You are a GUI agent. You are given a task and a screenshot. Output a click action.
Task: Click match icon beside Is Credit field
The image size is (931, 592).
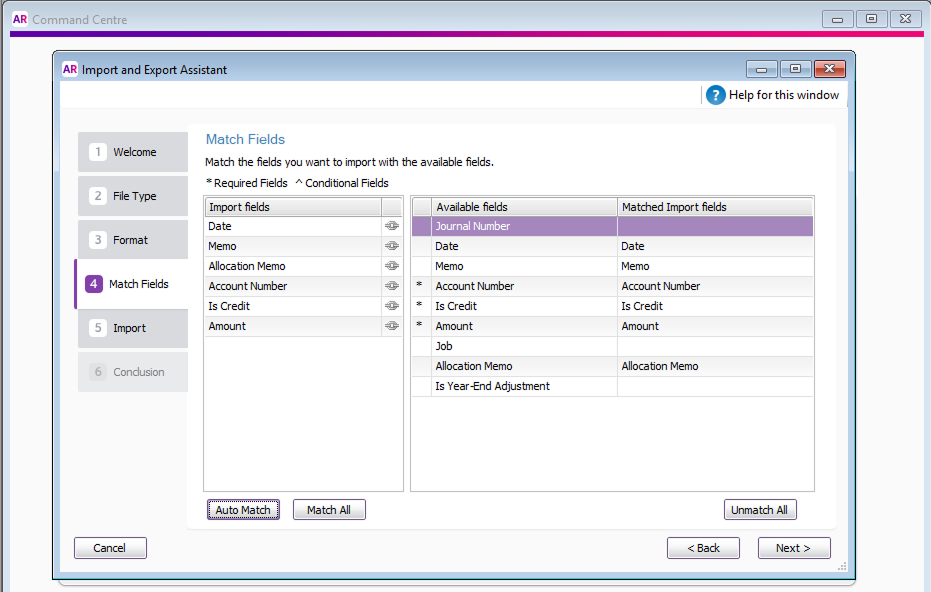click(391, 306)
